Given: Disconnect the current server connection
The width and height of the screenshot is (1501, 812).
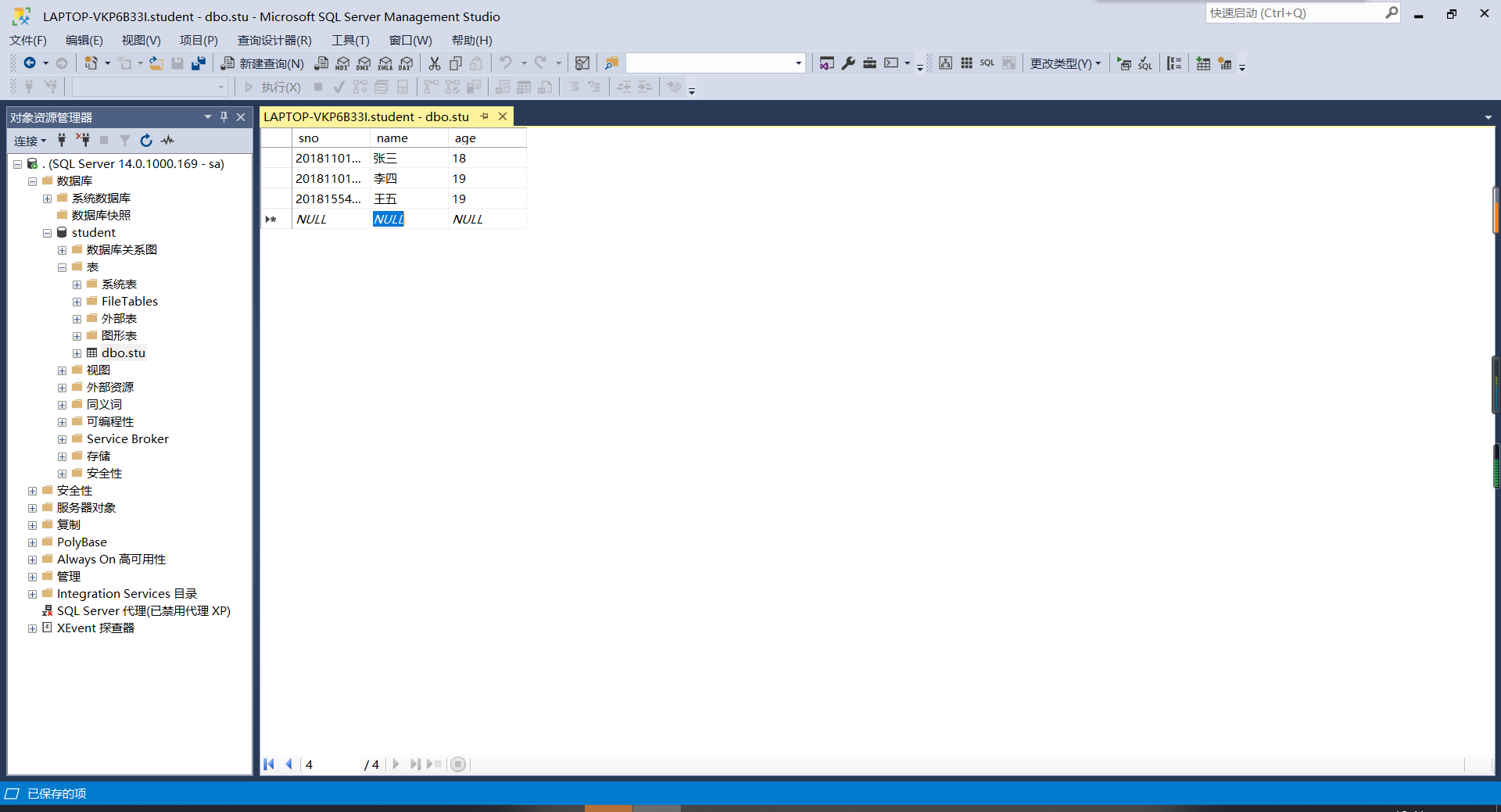Looking at the screenshot, I should [83, 141].
